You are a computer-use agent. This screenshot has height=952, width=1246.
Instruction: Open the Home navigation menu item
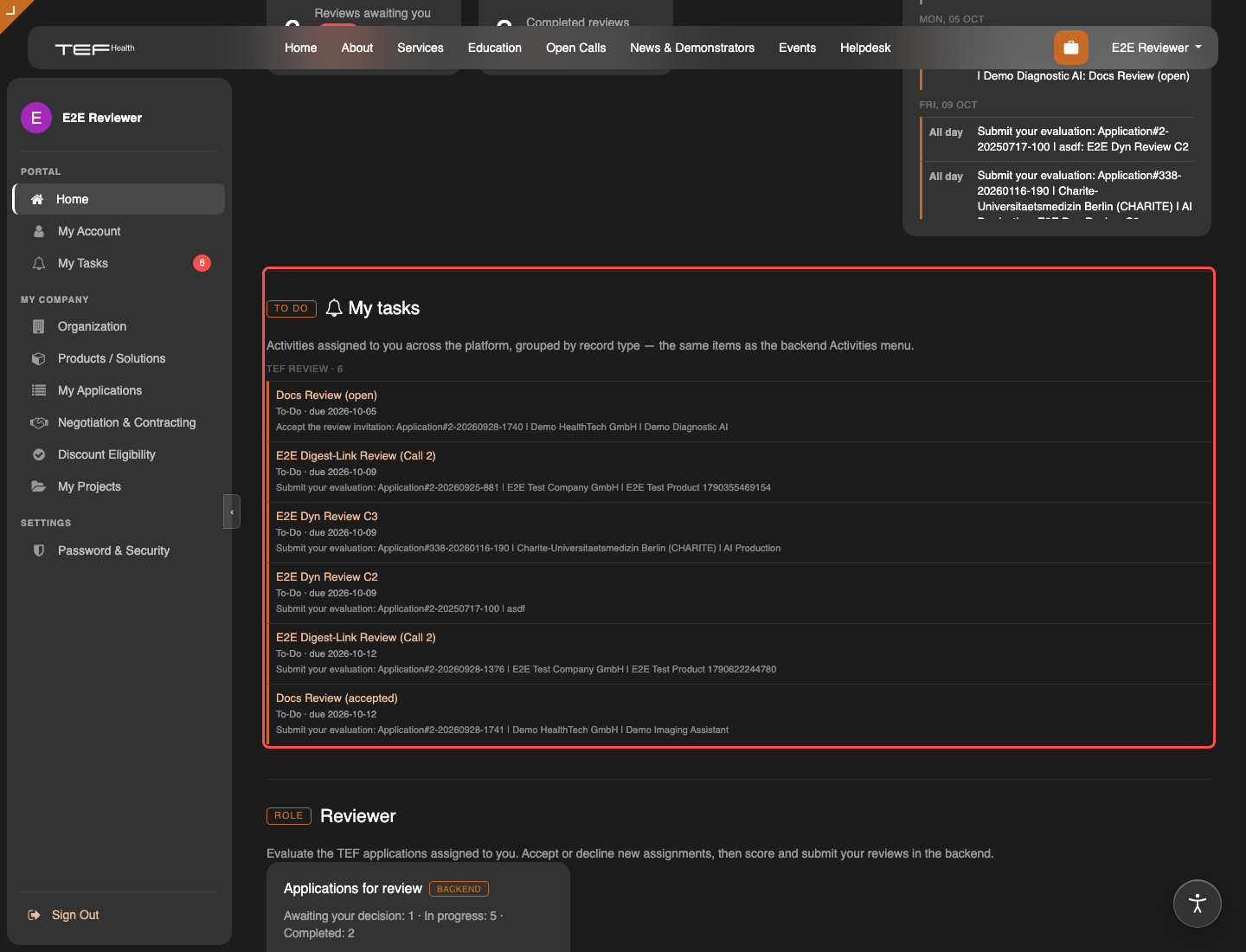click(301, 48)
